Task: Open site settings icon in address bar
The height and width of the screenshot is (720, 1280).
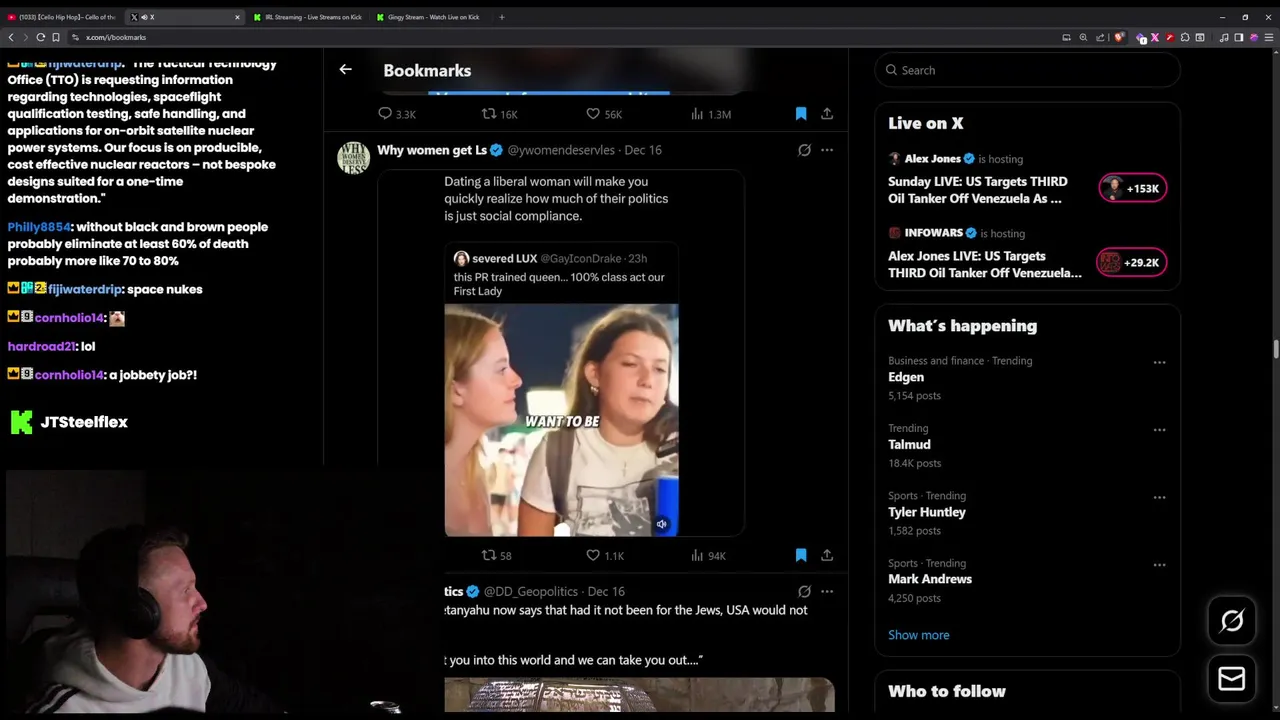Action: tap(75, 37)
